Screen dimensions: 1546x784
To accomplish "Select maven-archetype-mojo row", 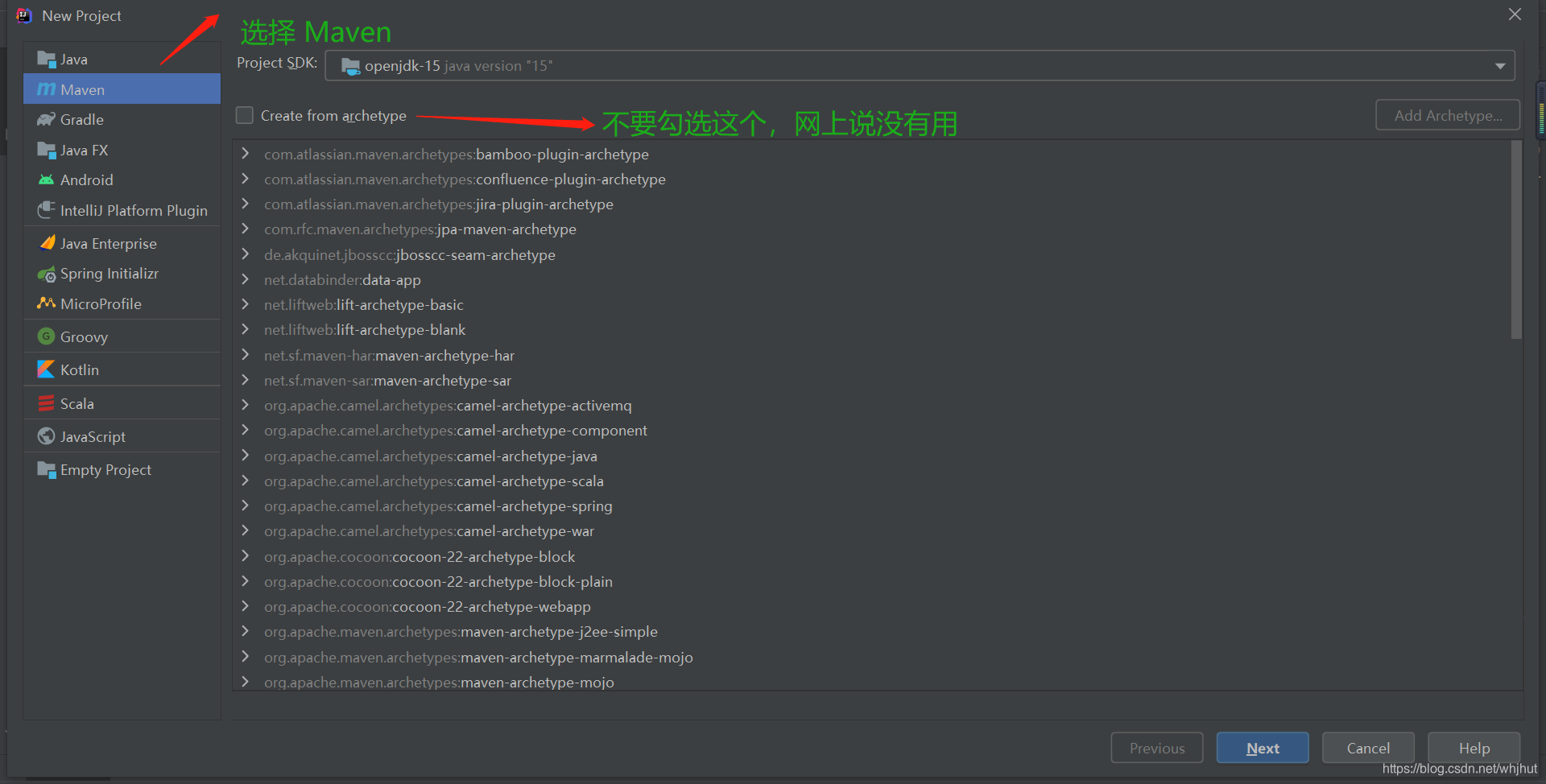I will [x=872, y=681].
